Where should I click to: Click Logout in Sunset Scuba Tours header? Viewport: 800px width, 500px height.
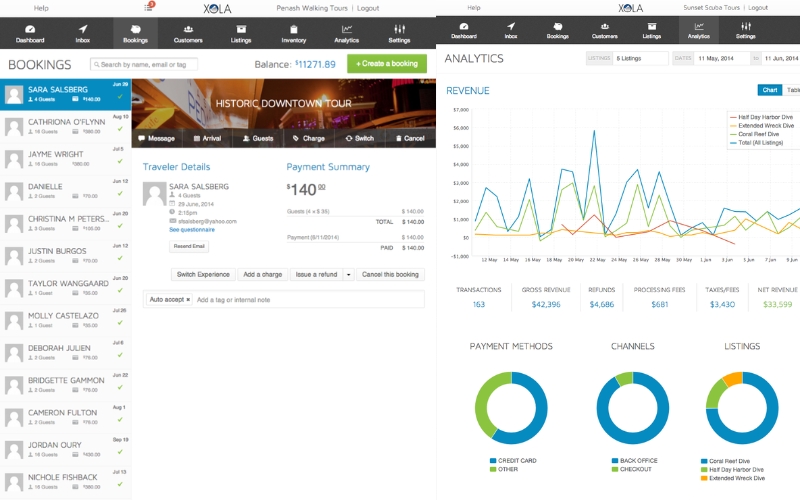click(758, 8)
